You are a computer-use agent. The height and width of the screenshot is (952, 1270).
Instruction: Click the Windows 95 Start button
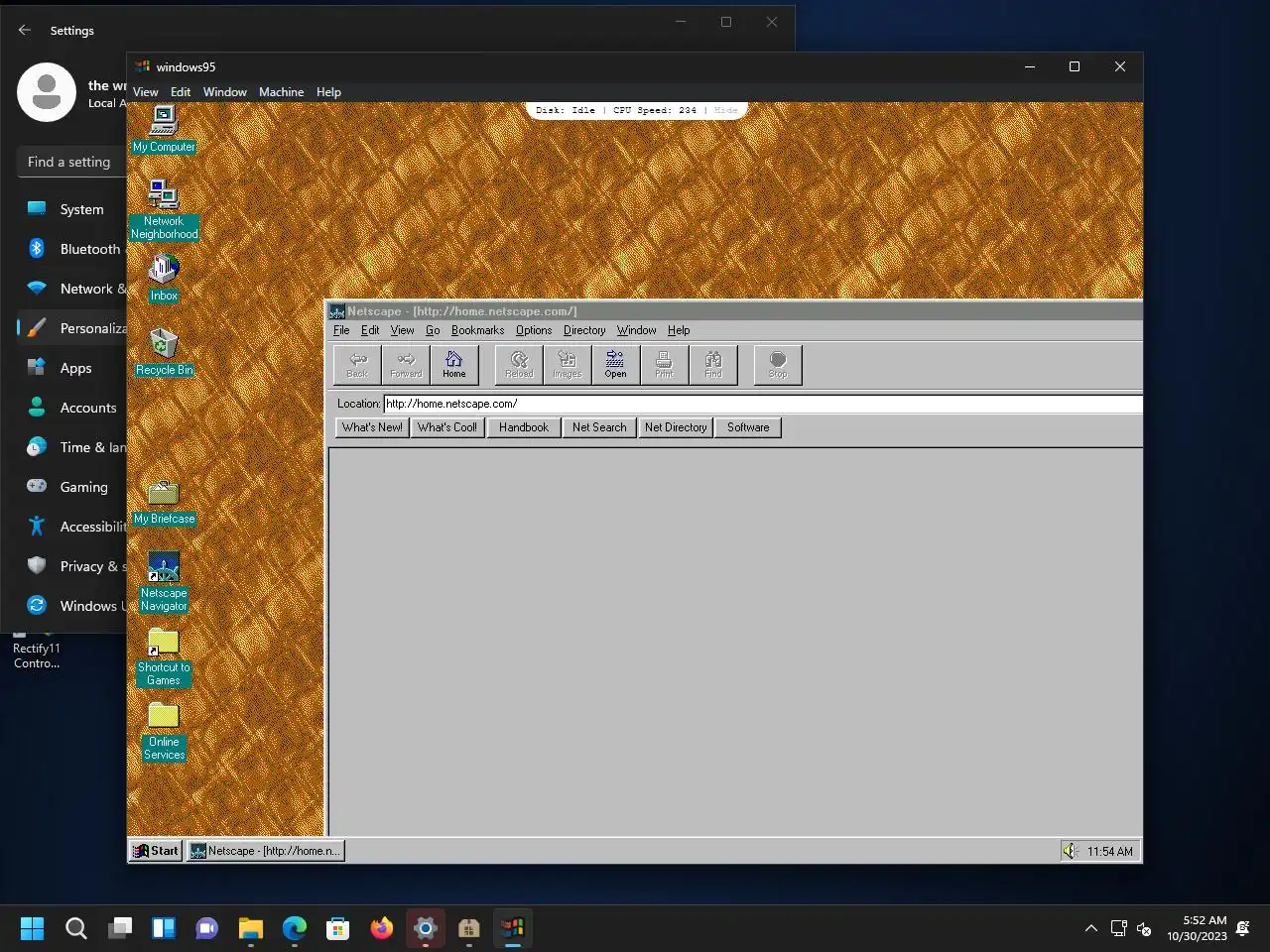[x=156, y=851]
